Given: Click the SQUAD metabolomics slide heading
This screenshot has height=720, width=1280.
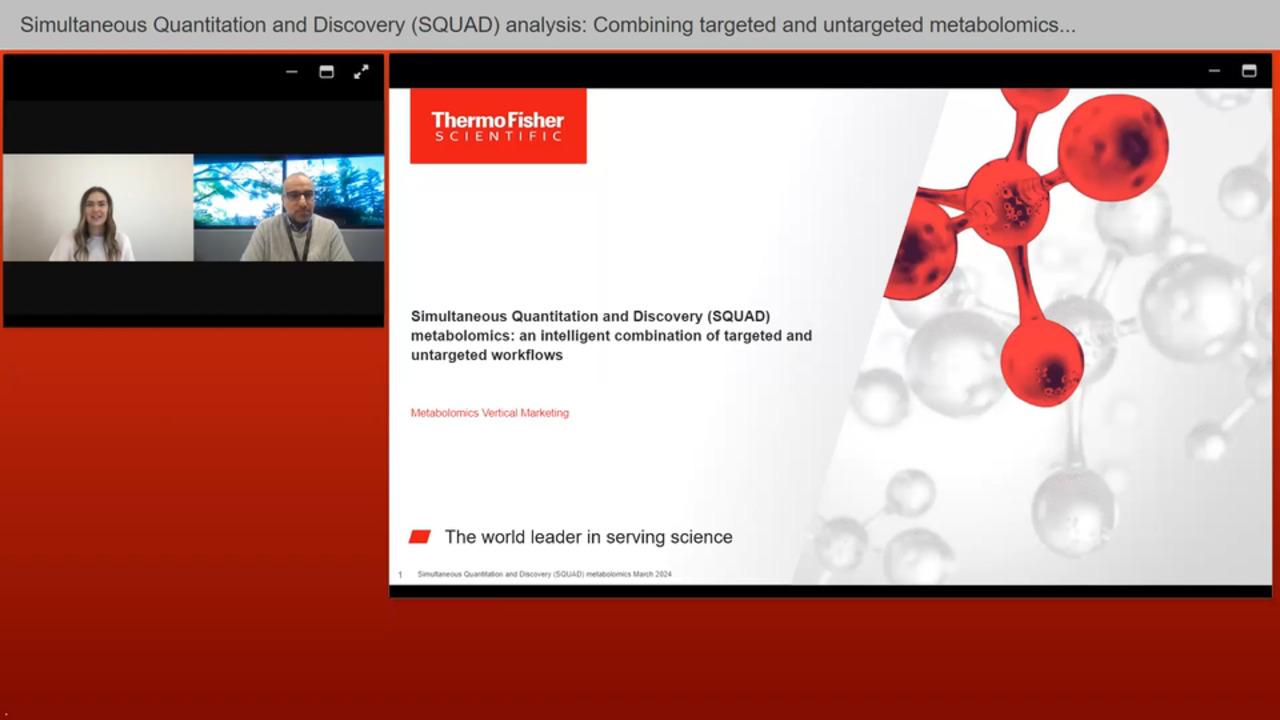Looking at the screenshot, I should click(x=611, y=335).
